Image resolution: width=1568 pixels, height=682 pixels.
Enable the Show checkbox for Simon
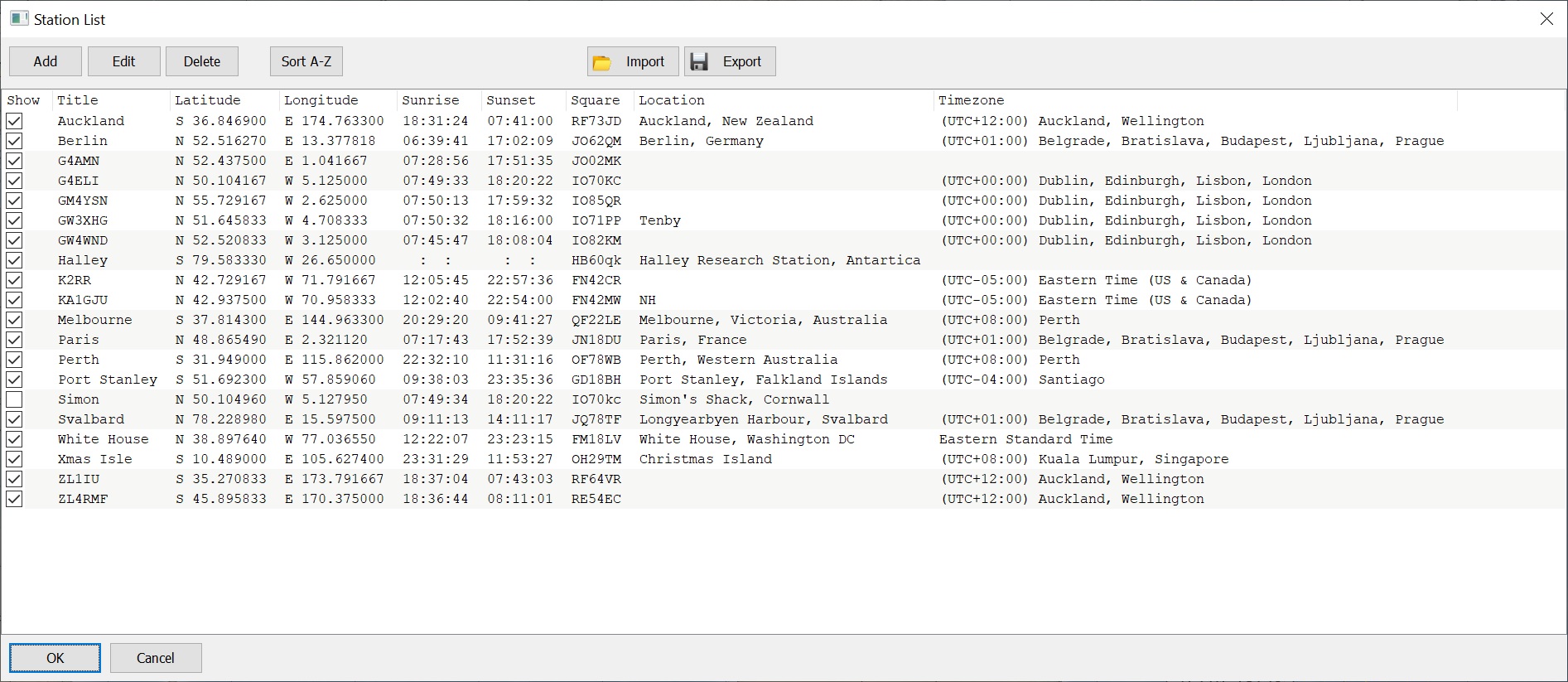pos(14,399)
